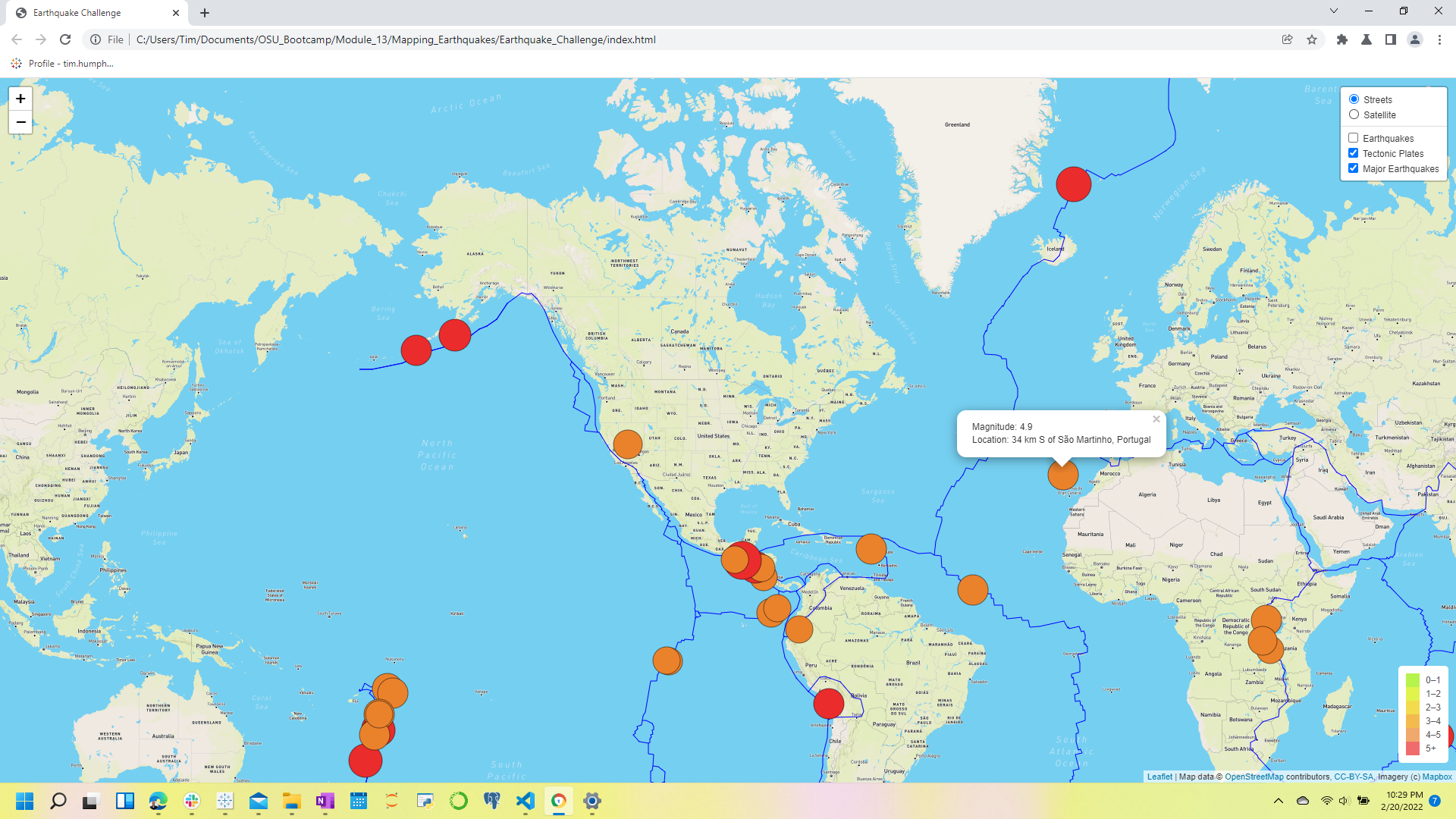The width and height of the screenshot is (1456, 819).
Task: Open the Chrome profile avatar
Action: click(1415, 39)
